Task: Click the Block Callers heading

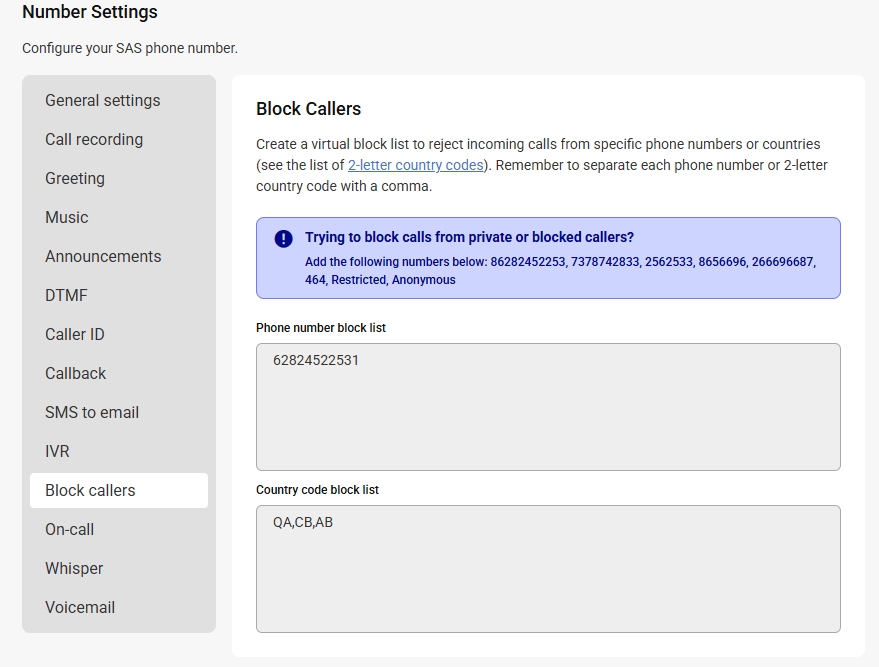Action: pyautogui.click(x=308, y=109)
